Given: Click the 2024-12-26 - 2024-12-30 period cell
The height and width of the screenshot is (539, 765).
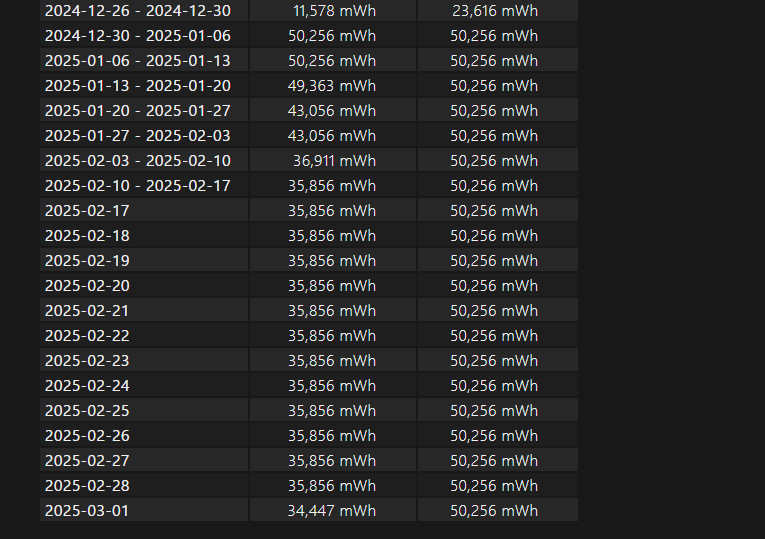Looking at the screenshot, I should (137, 10).
